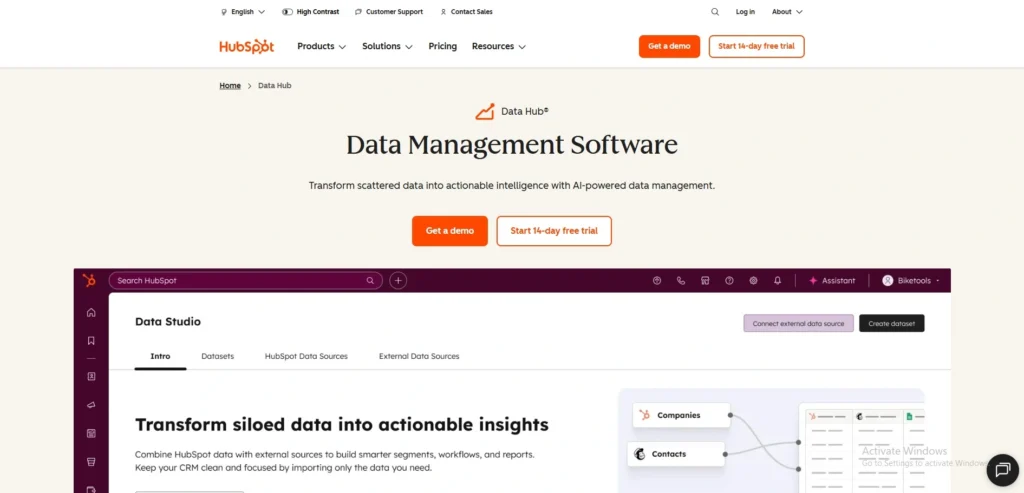Click the contacts card icon in the sidebar
The width and height of the screenshot is (1024, 493).
[x=91, y=376]
